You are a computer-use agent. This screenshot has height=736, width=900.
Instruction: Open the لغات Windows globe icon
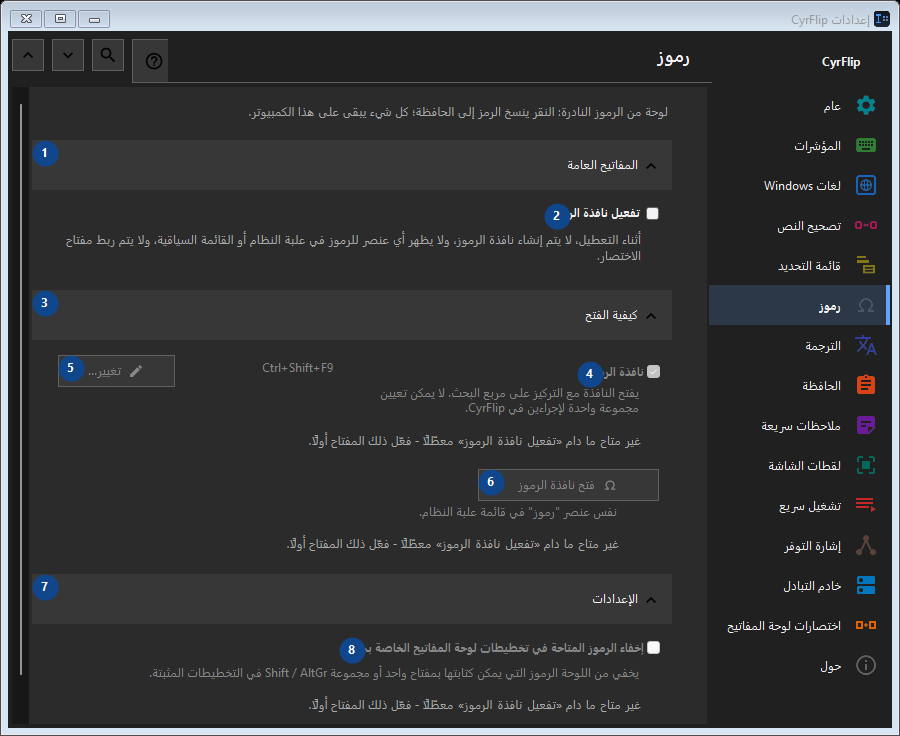pos(866,185)
